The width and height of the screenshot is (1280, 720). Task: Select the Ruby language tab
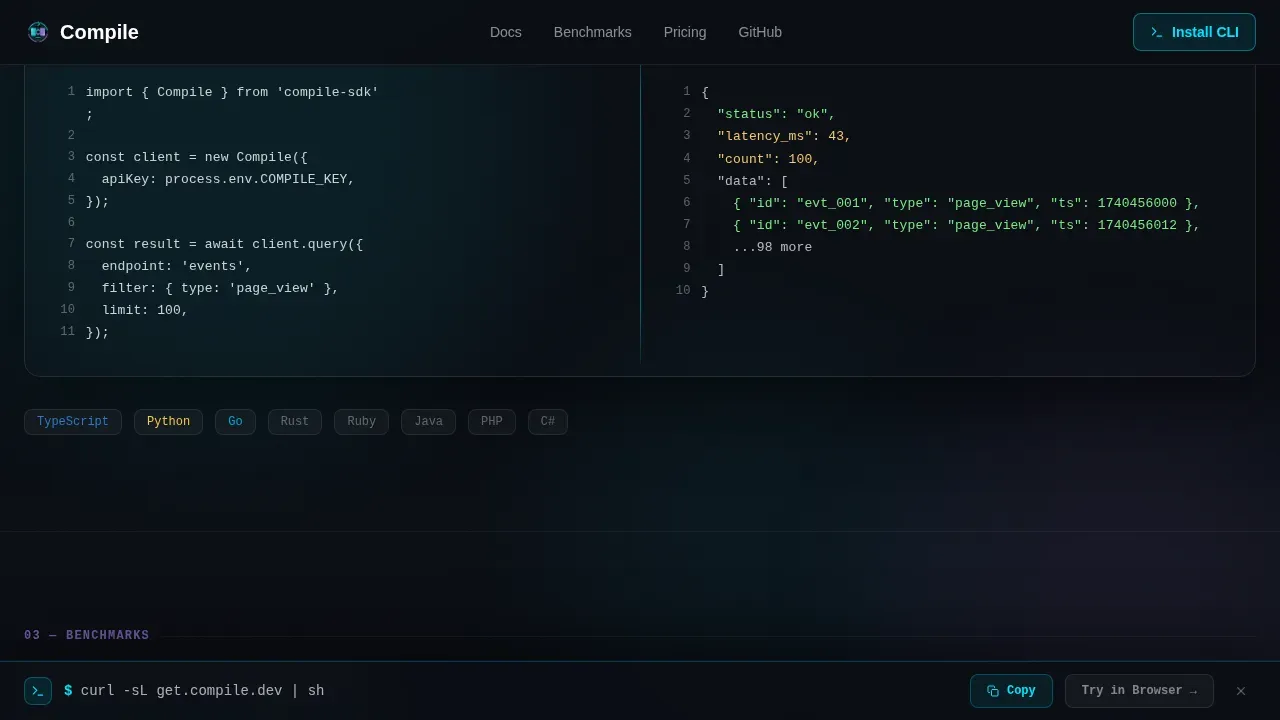(361, 422)
